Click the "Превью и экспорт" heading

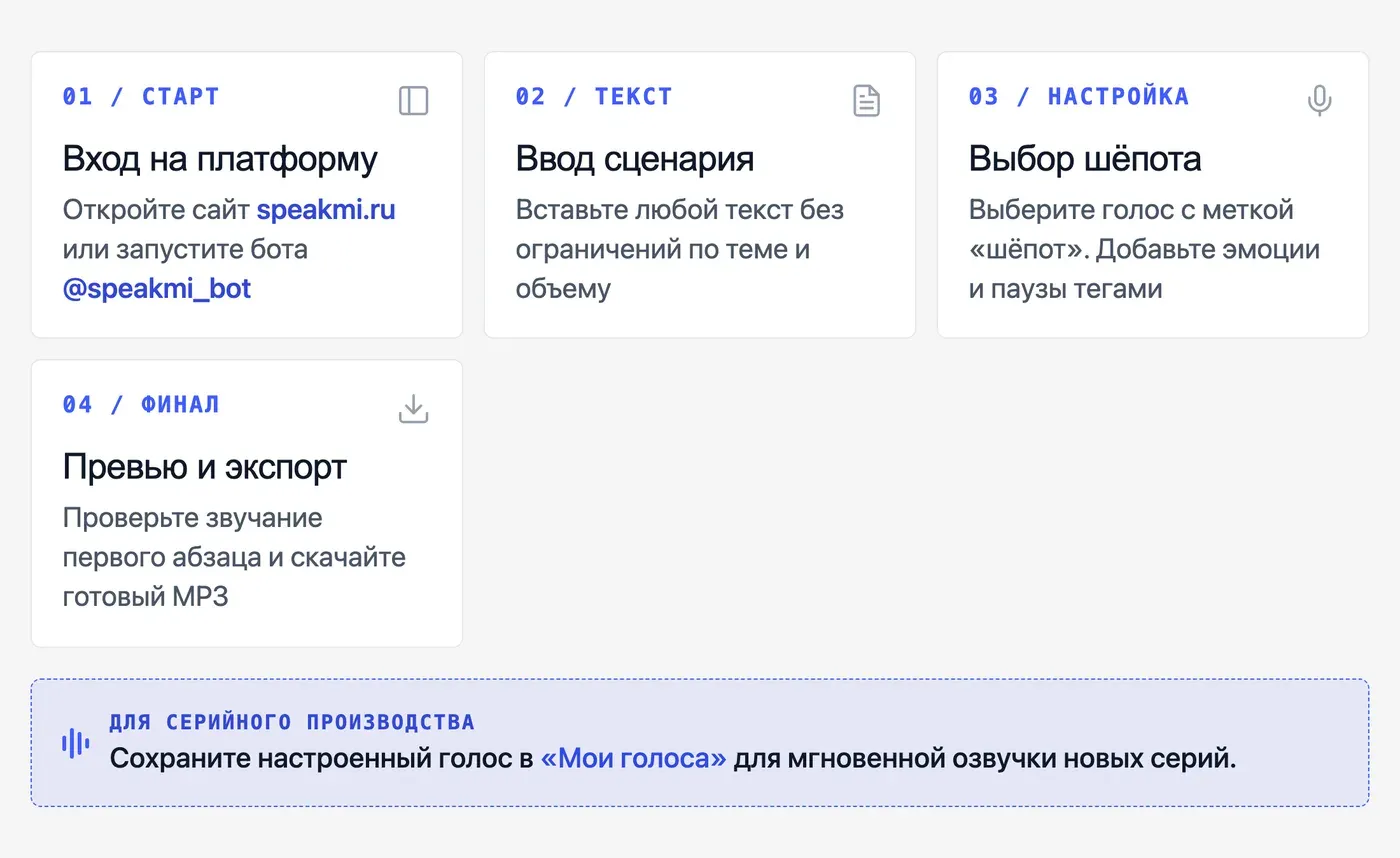click(x=205, y=467)
